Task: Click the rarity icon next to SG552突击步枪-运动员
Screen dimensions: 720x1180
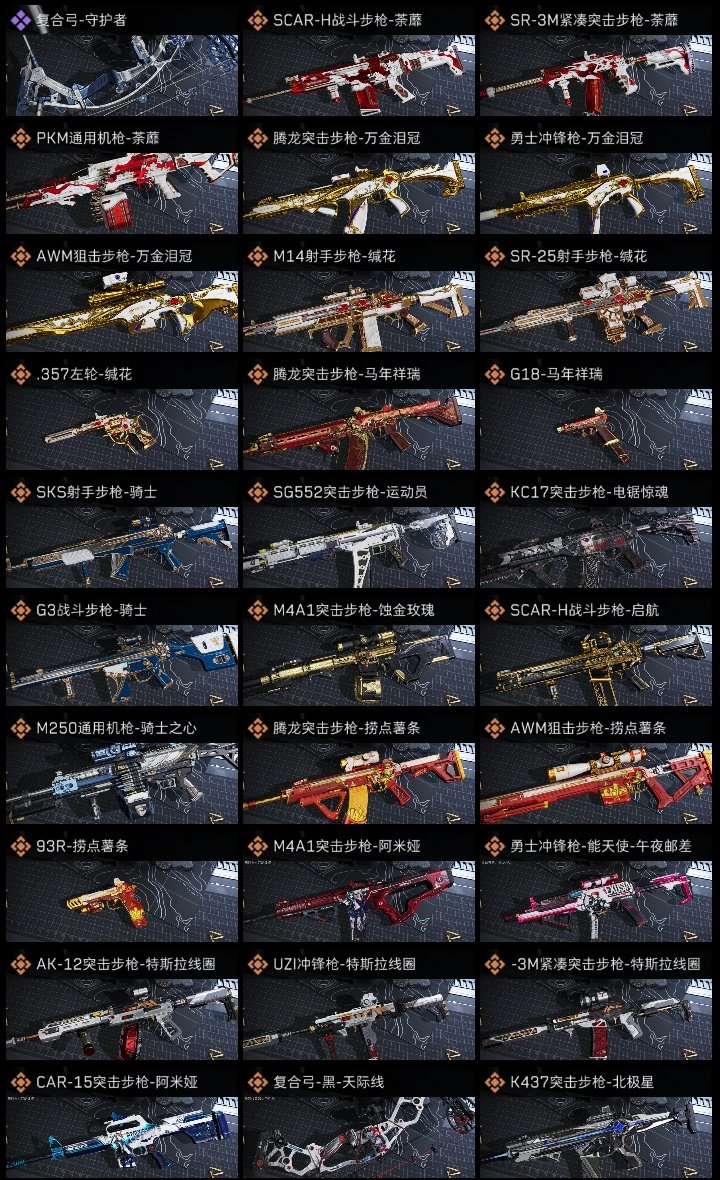Action: click(x=258, y=492)
